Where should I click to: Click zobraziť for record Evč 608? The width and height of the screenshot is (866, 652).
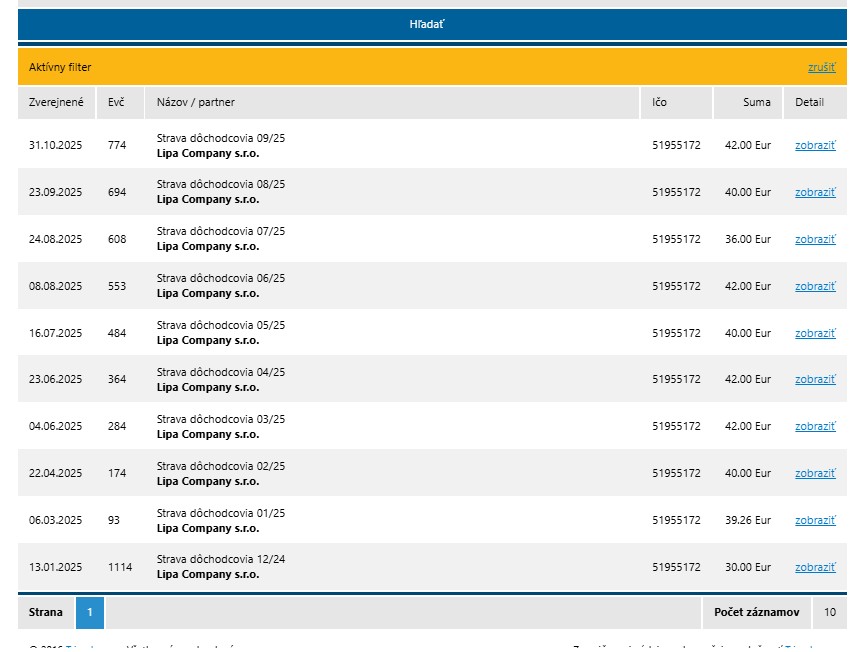[x=815, y=239]
